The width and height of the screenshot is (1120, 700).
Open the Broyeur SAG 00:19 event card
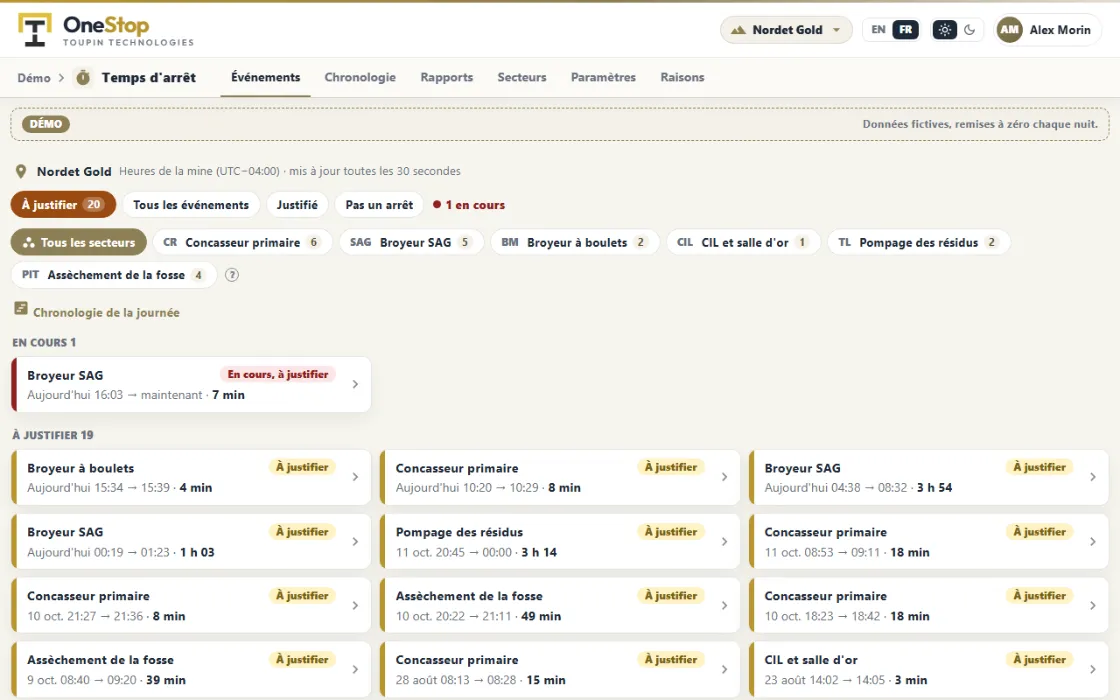tap(191, 541)
